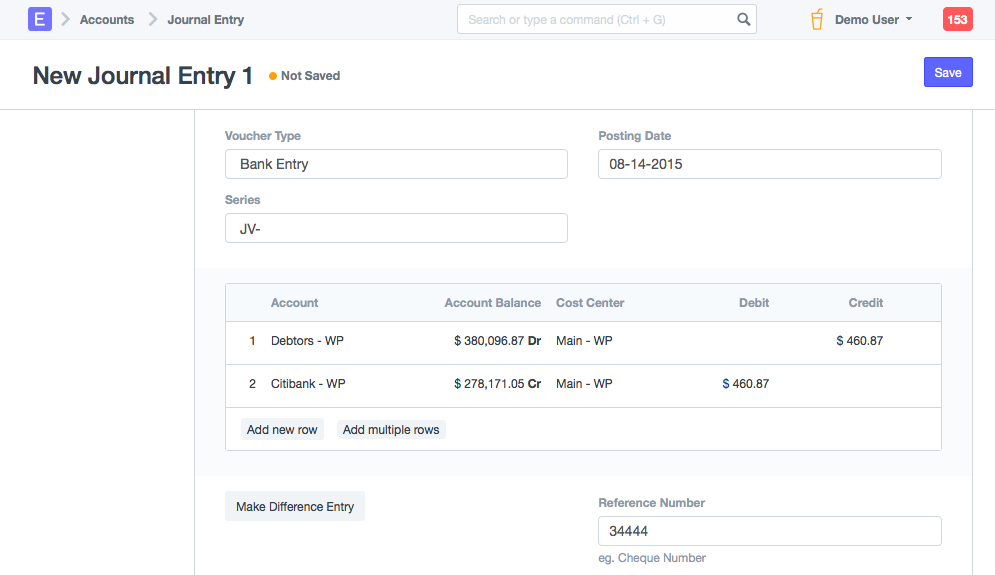Go to Accounts breadcrumb
This screenshot has height=575, width=995.
(x=107, y=19)
